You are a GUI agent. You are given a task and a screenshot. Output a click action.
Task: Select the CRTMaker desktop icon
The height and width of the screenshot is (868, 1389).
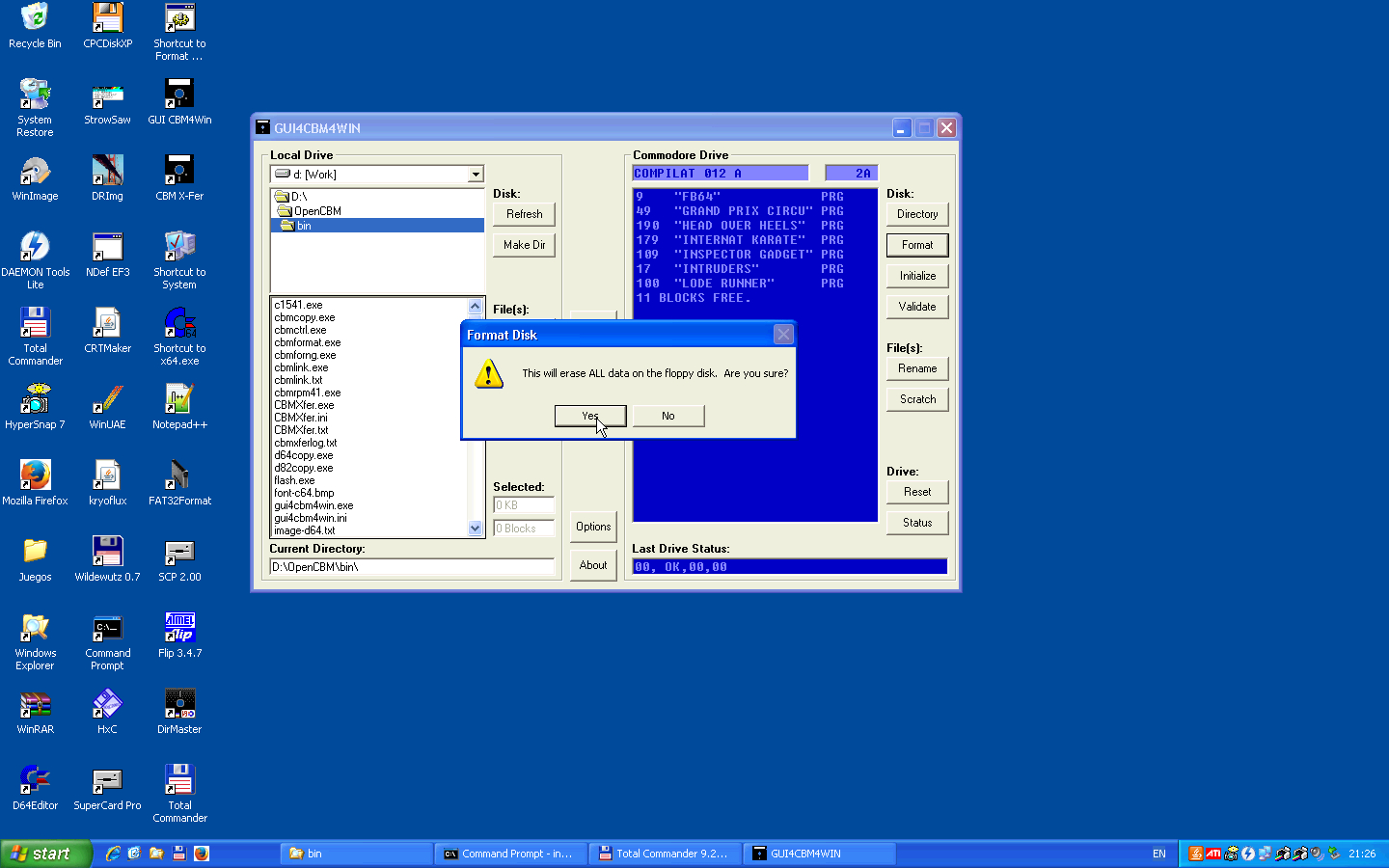pos(107,331)
